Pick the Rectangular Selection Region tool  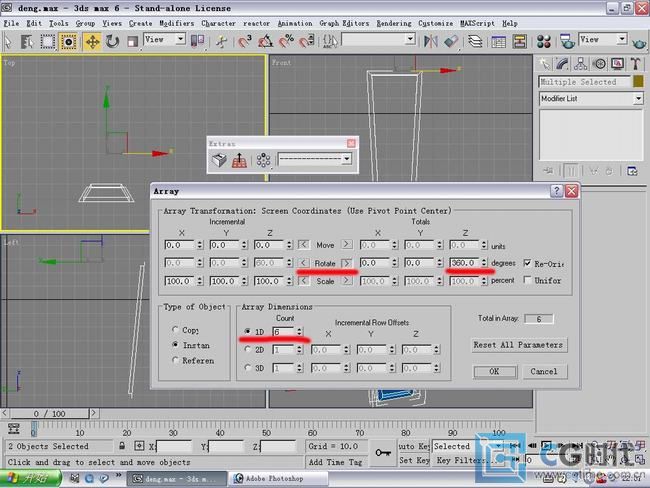47,41
